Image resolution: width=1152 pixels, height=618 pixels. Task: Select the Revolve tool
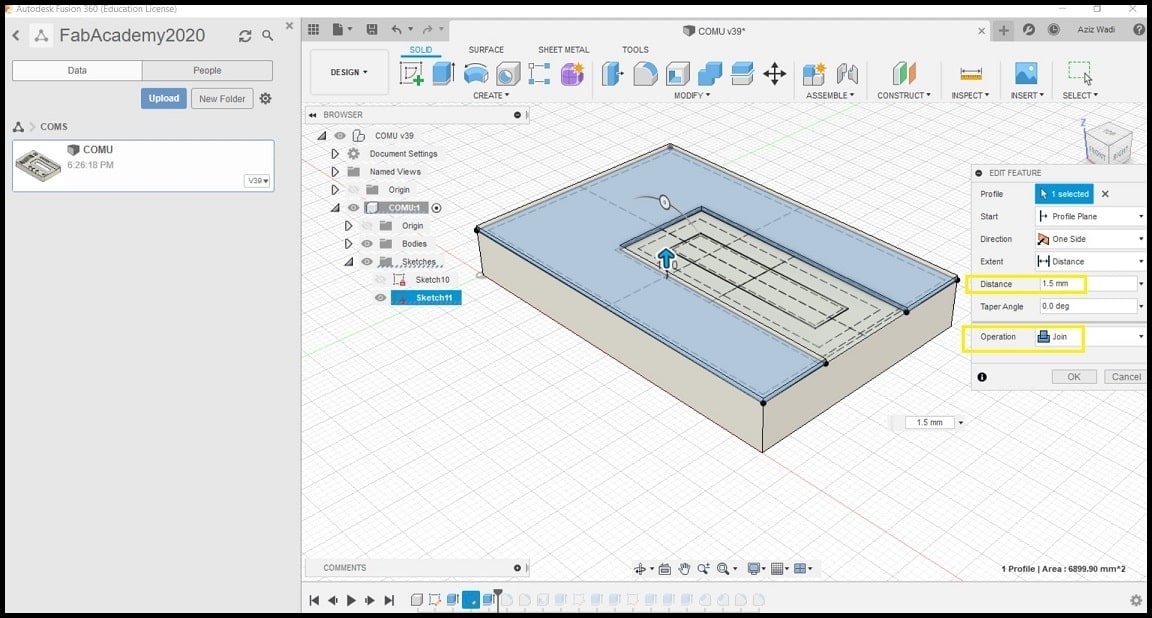[x=475, y=74]
